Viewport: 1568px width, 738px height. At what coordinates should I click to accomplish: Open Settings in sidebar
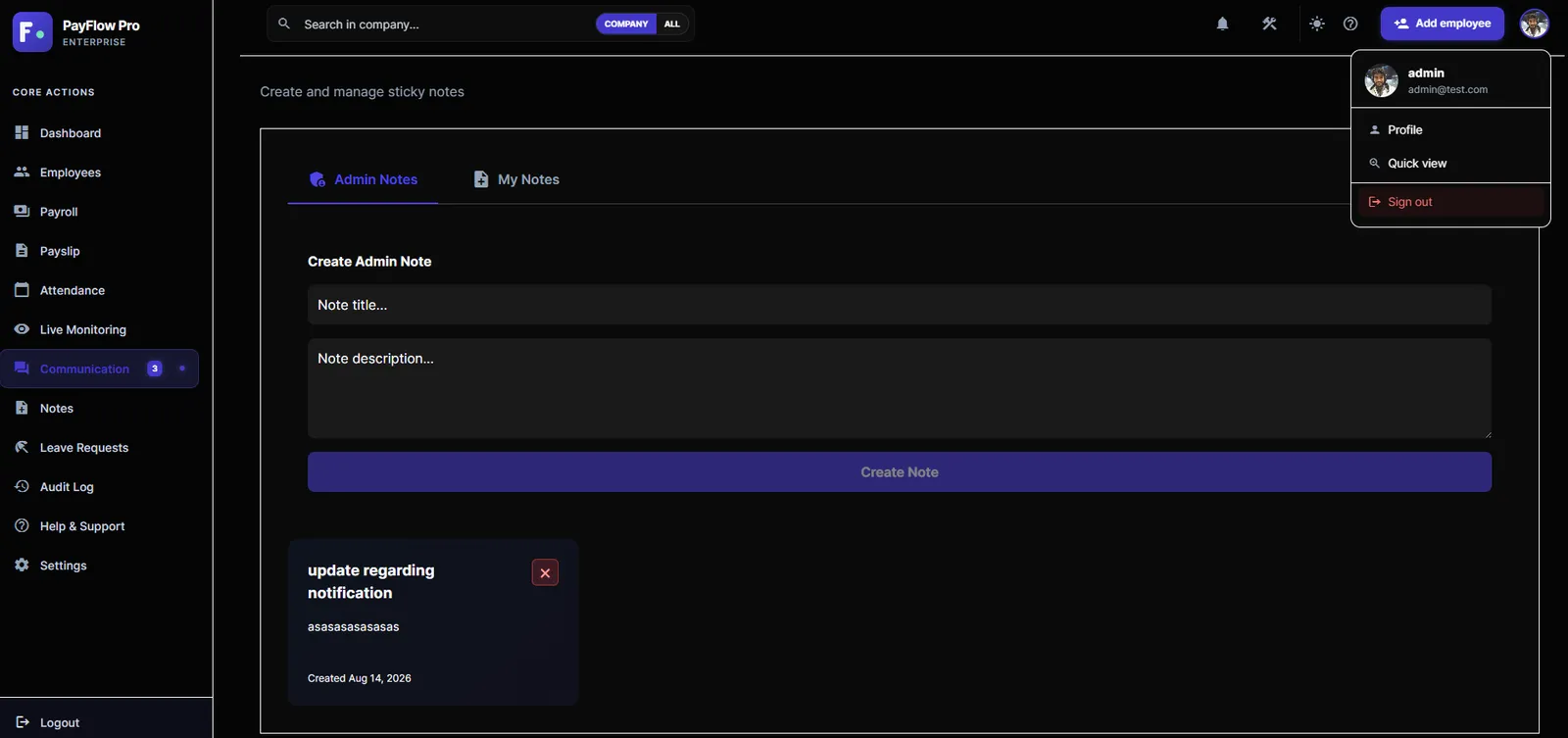100,566
